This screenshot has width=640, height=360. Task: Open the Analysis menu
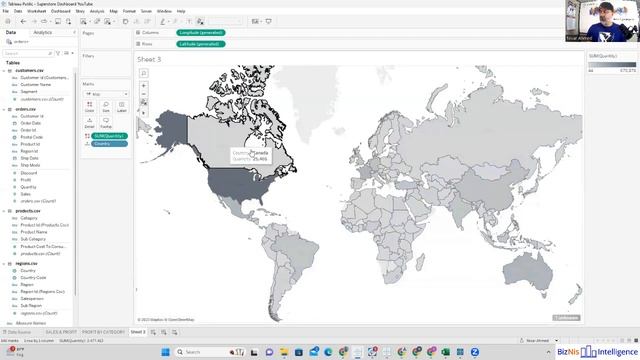[97, 11]
